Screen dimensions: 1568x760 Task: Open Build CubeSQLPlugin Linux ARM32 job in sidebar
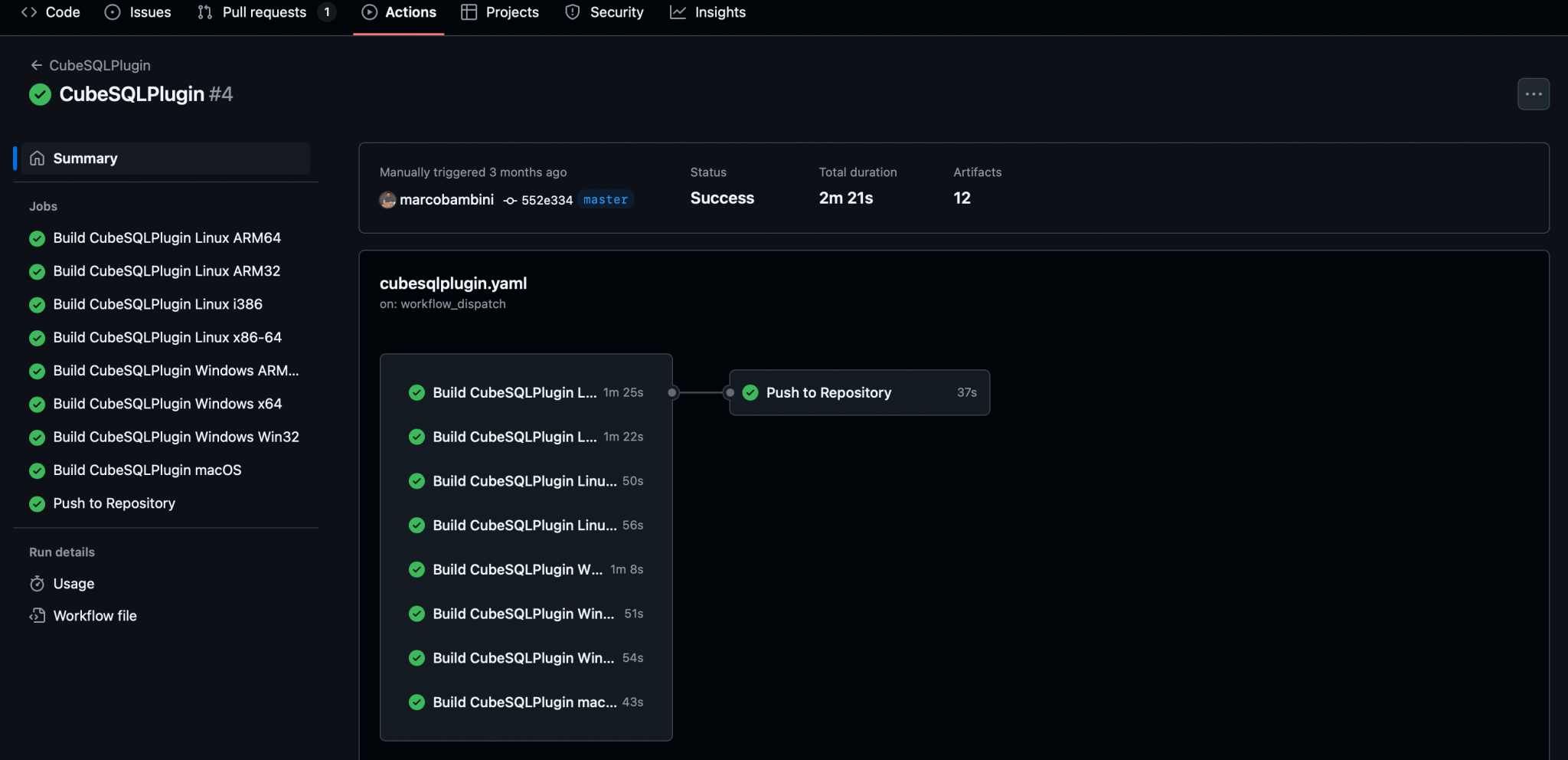pos(166,271)
